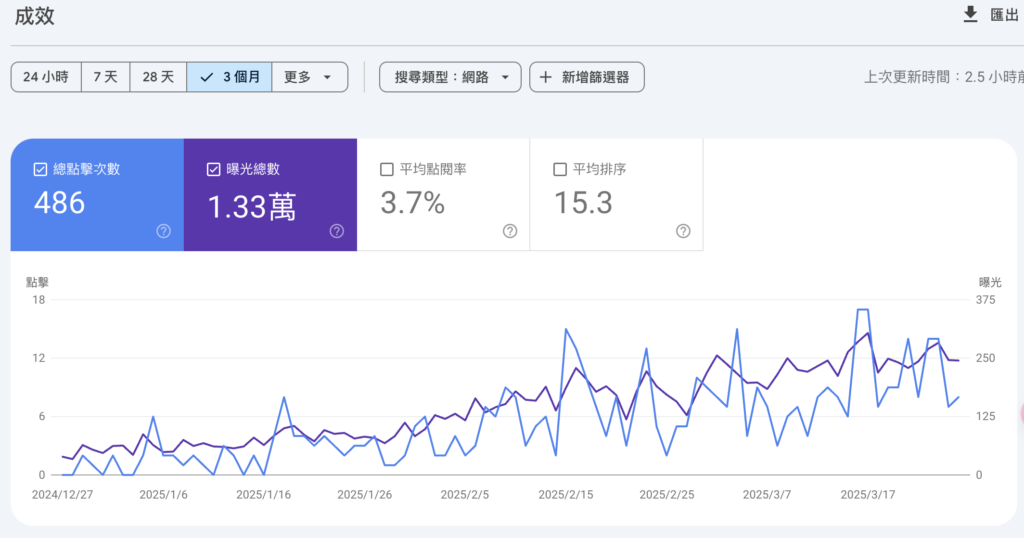
Task: Click the 2025/2/5 axis date label
Action: click(465, 495)
